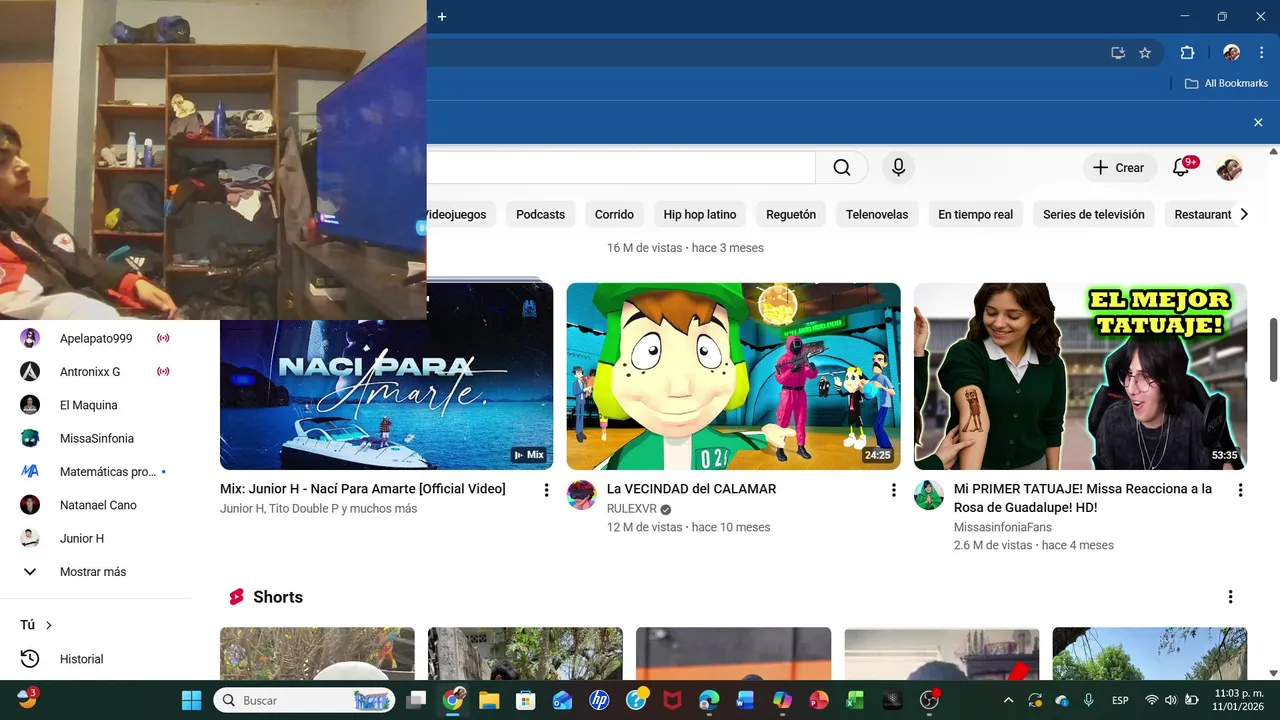The image size is (1280, 720).
Task: Open All Bookmarks folder
Action: (1226, 84)
